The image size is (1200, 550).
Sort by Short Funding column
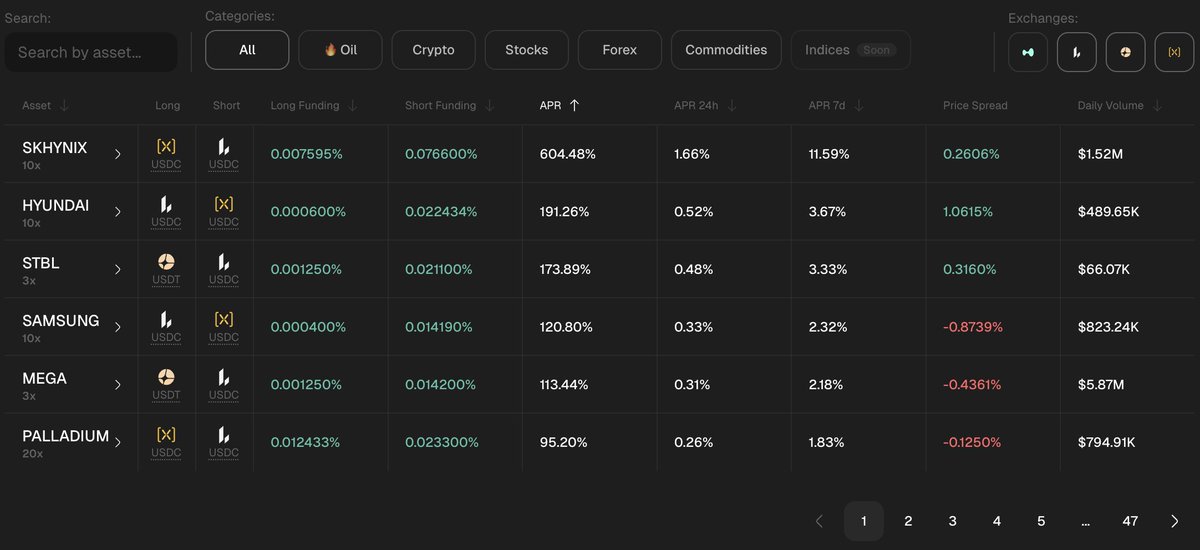(x=450, y=105)
